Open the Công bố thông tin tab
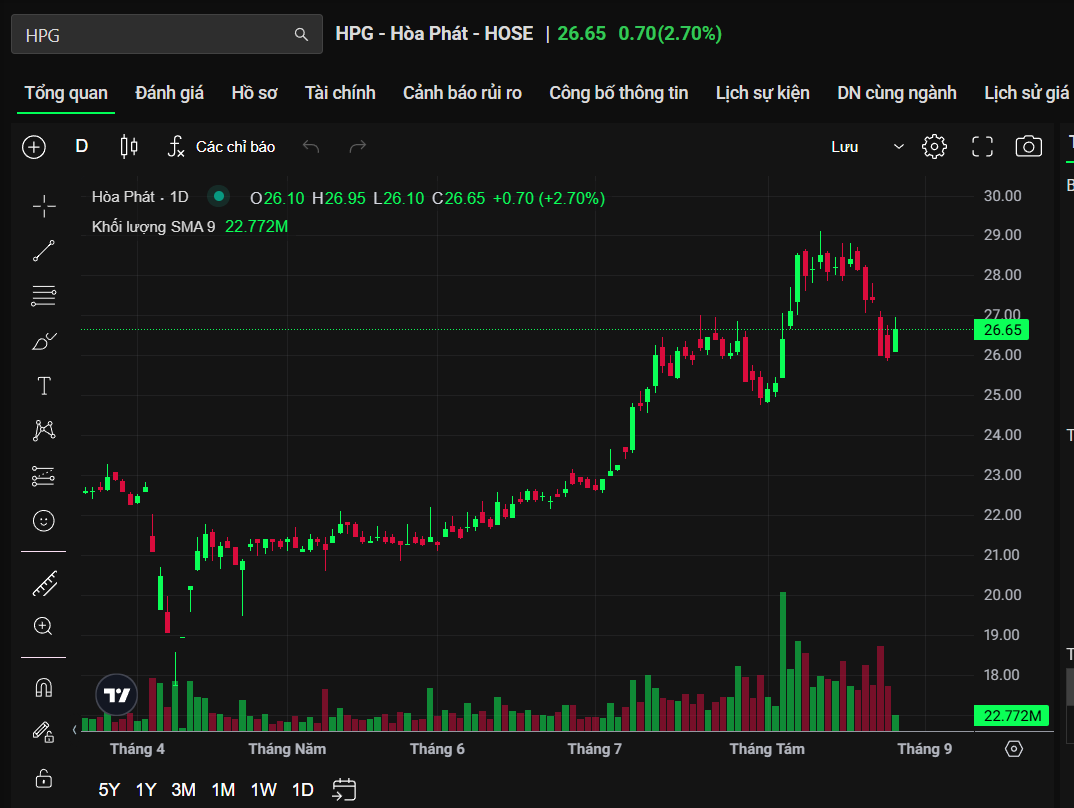Screen dimensions: 1074x808 pyautogui.click(x=619, y=93)
